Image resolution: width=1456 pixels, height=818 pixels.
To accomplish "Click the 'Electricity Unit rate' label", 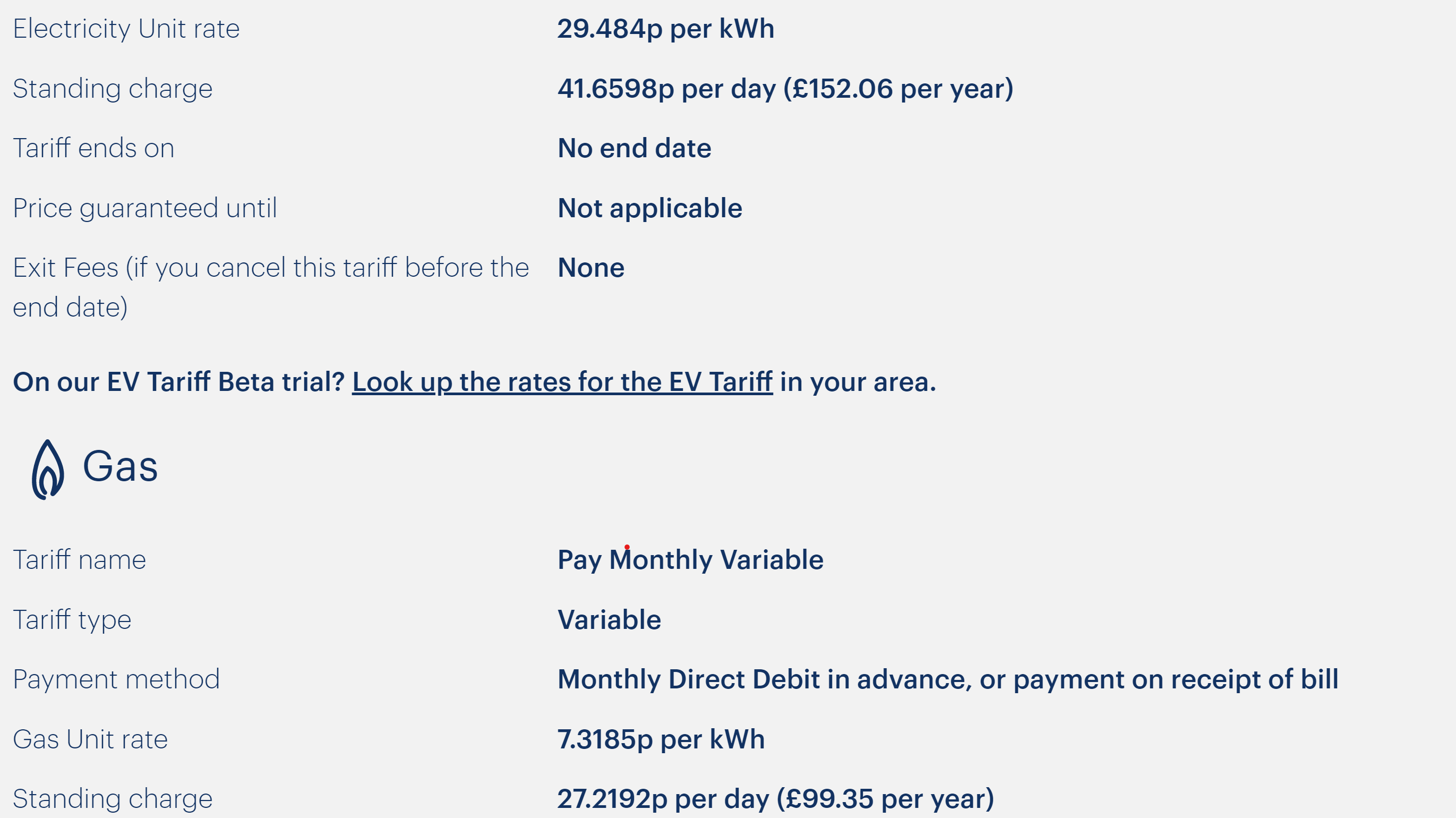I will point(126,29).
